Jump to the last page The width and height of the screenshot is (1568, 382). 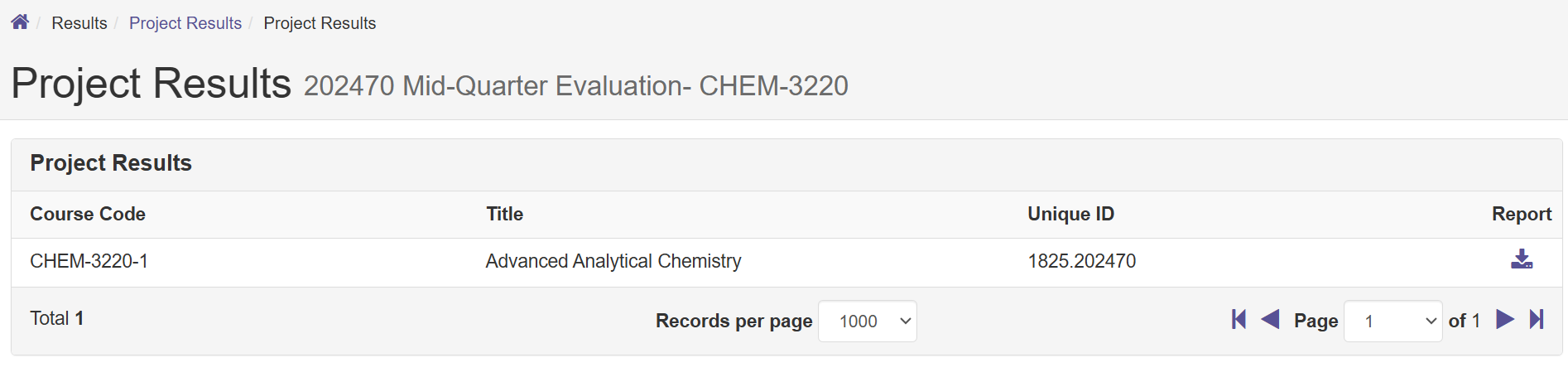pos(1537,320)
